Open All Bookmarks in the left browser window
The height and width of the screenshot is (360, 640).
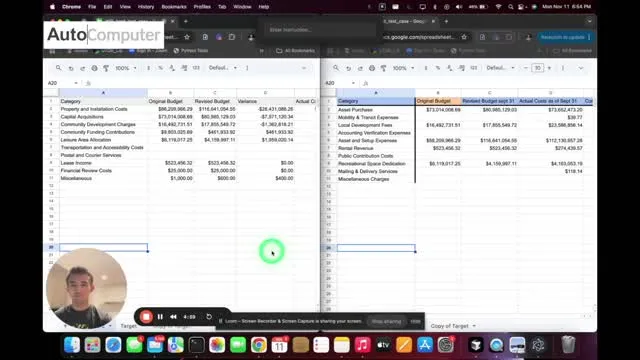tap(296, 51)
